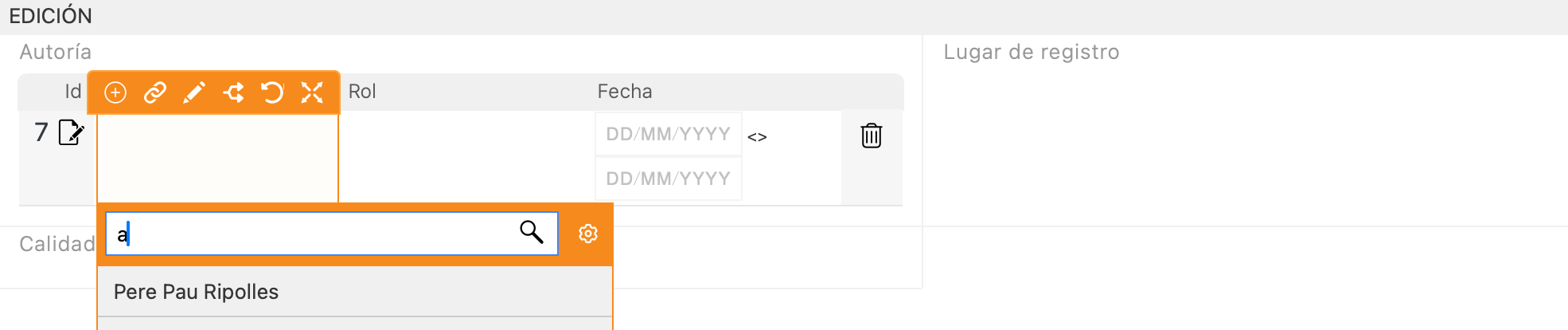Image resolution: width=1568 pixels, height=330 pixels.
Task: Delete the row with the trash icon
Action: [872, 136]
